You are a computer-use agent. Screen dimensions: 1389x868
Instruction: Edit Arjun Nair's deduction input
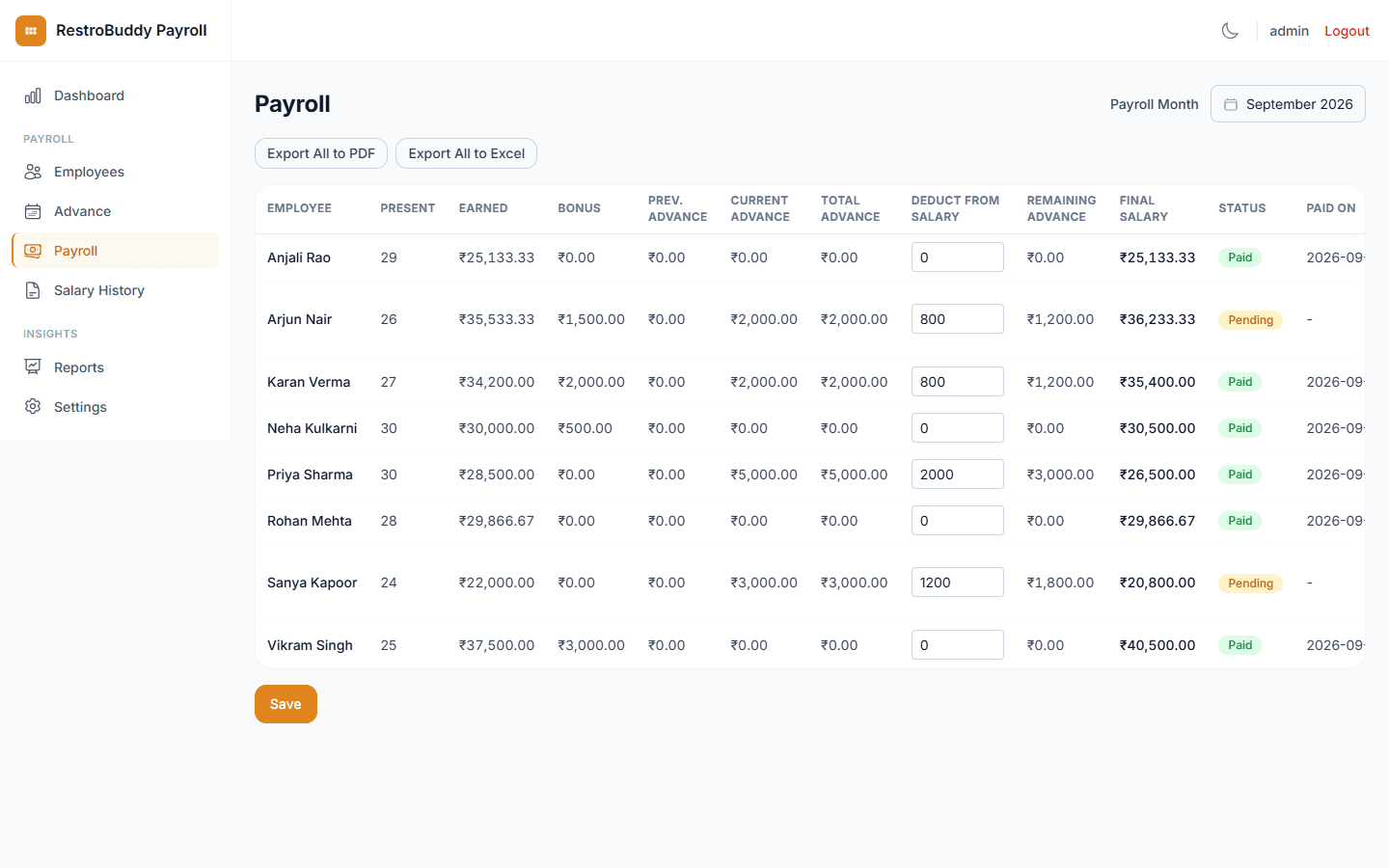click(x=958, y=319)
